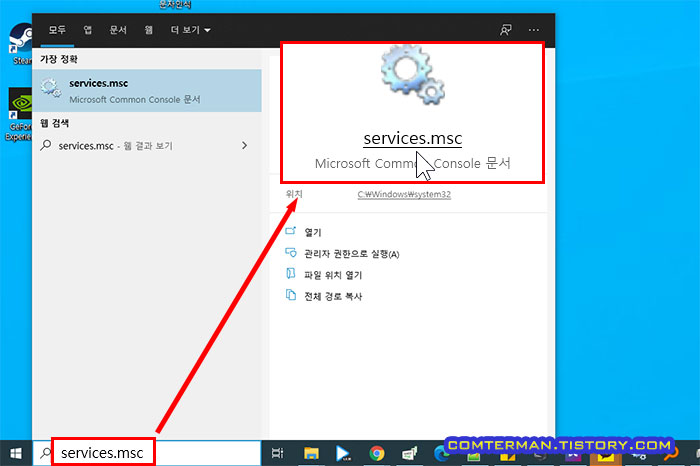Expand web result with chevron arrow
Image resolution: width=700 pixels, height=466 pixels.
[244, 146]
